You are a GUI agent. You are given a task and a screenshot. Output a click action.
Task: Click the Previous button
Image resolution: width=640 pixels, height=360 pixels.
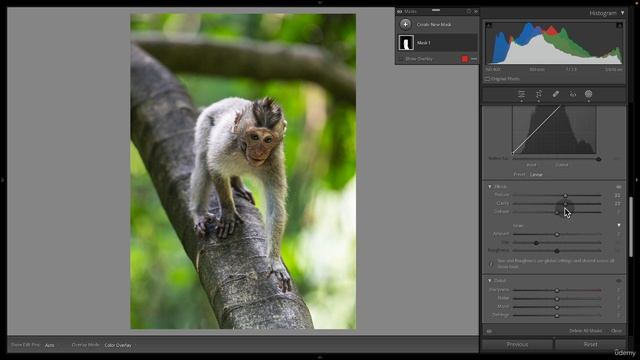[x=517, y=344]
